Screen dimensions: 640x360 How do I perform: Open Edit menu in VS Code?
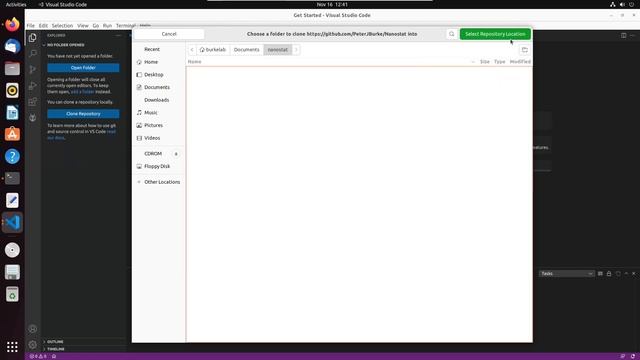[43, 25]
